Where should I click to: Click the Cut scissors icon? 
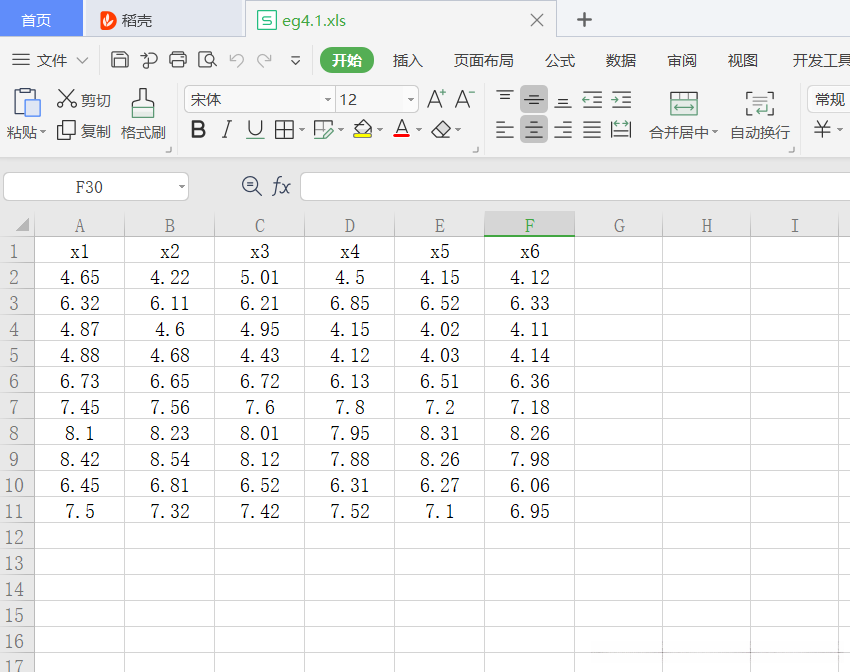pyautogui.click(x=67, y=99)
